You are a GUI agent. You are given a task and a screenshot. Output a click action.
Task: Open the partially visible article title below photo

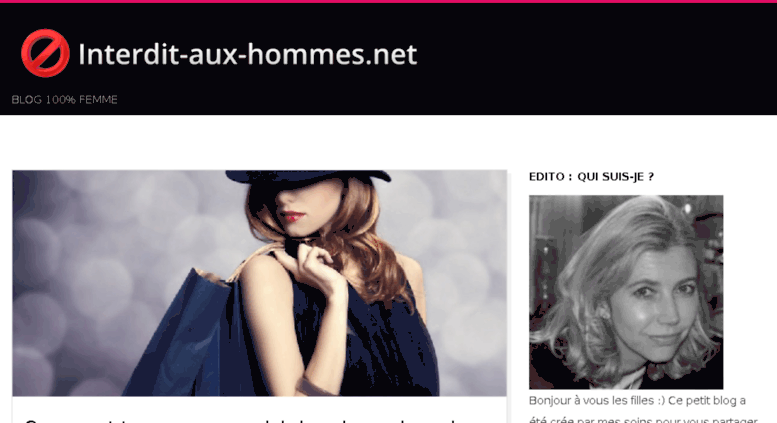pos(240,420)
